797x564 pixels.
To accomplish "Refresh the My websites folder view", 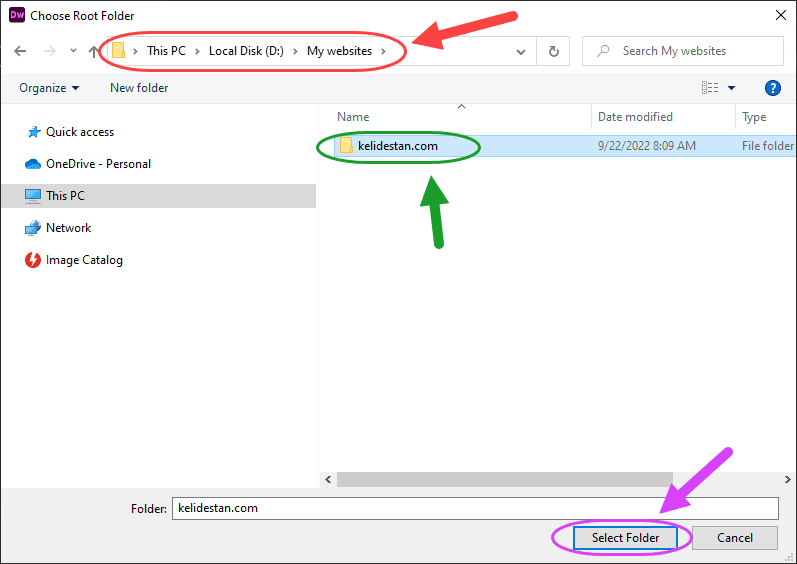I will 554,51.
